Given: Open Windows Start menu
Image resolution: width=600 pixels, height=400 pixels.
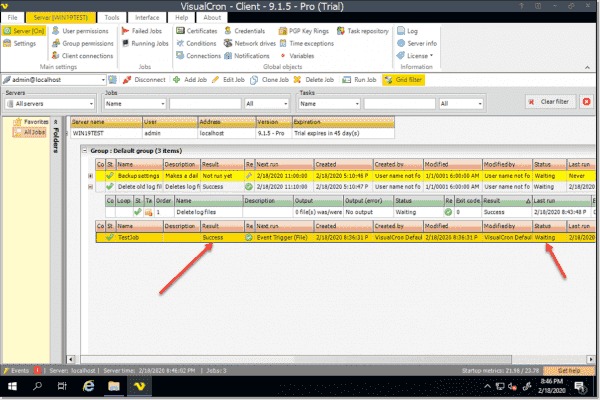Looking at the screenshot, I should click(x=12, y=387).
